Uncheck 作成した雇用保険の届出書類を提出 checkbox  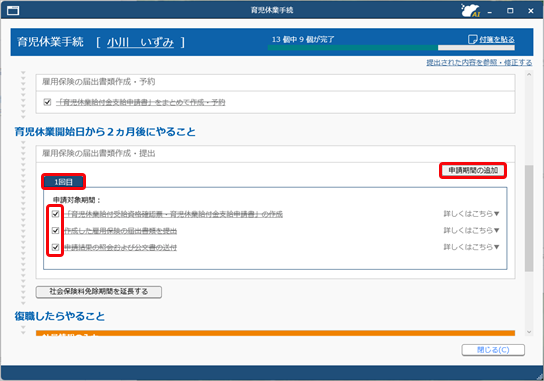55,230
